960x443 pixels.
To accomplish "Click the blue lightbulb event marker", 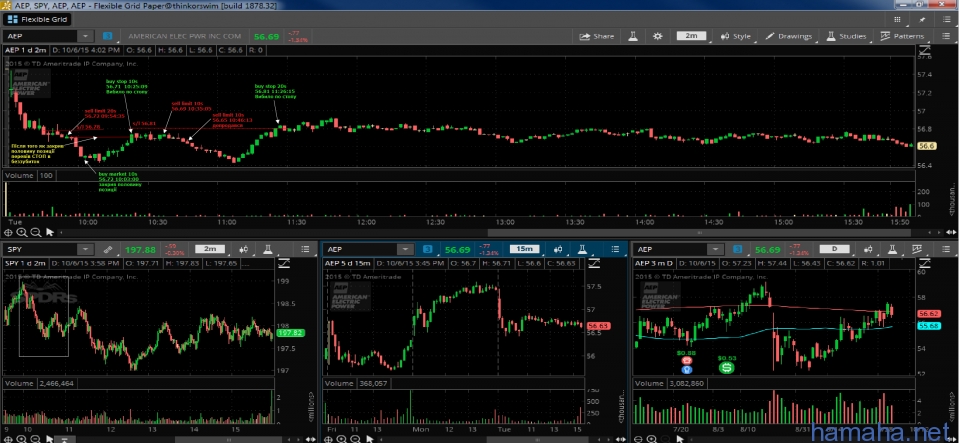I will pos(687,370).
